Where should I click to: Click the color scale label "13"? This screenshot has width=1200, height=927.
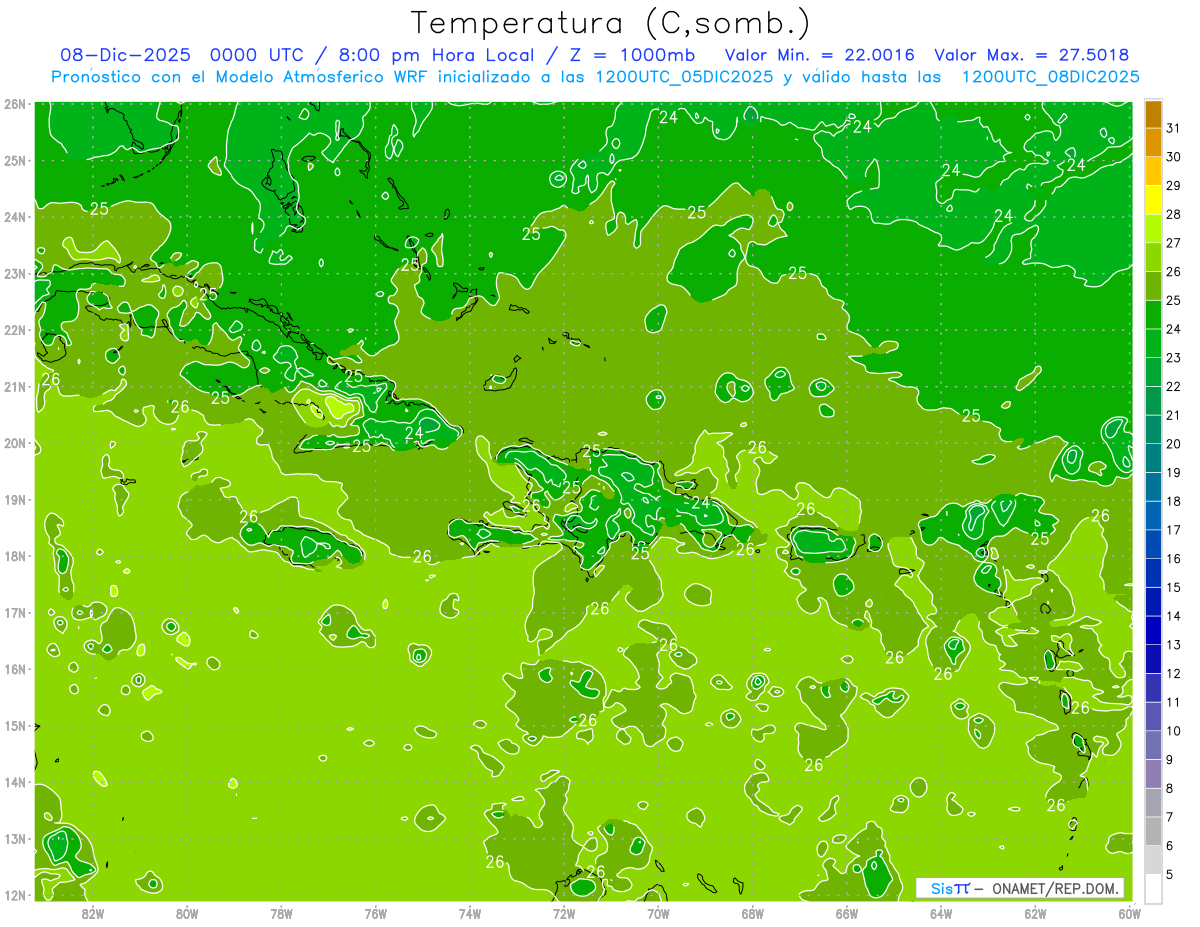1173,645
